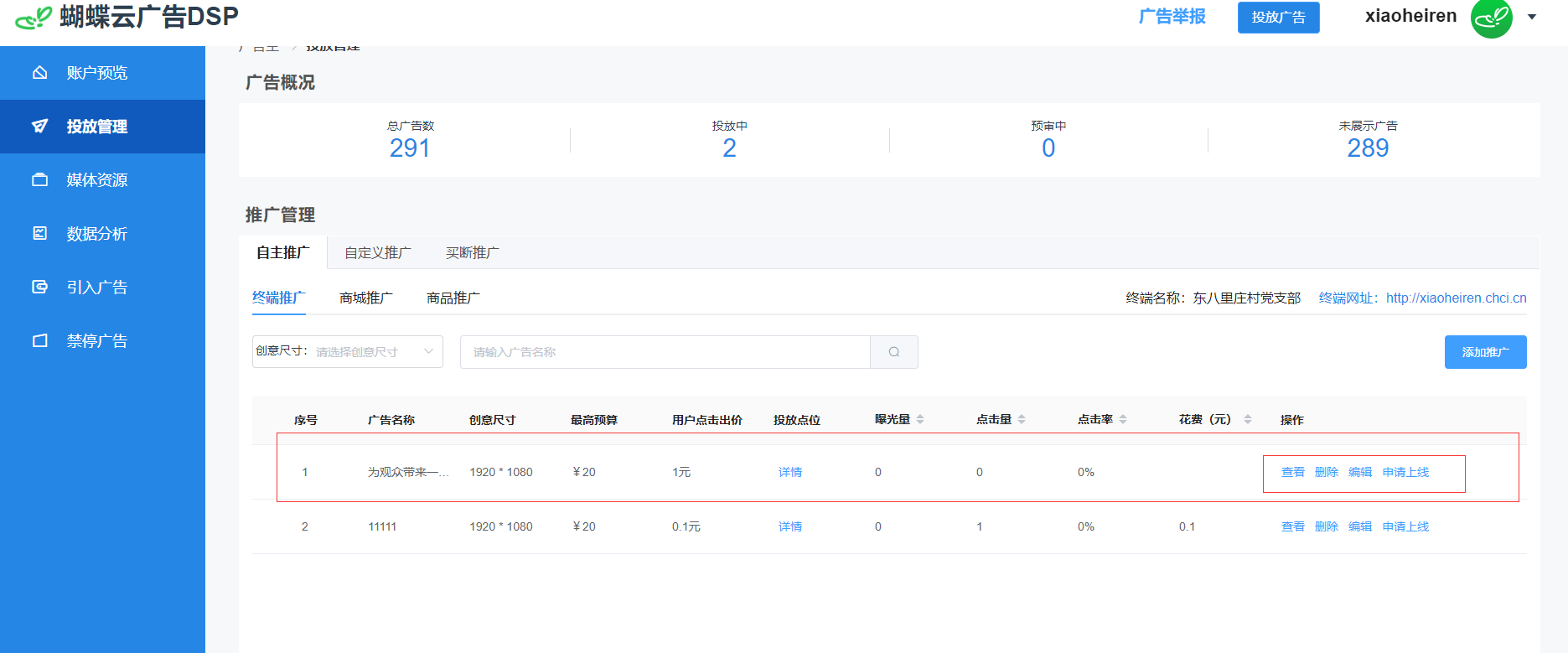This screenshot has height=653, width=1568.
Task: Sort table by 点击量 column
Action: pyautogui.click(x=1022, y=419)
